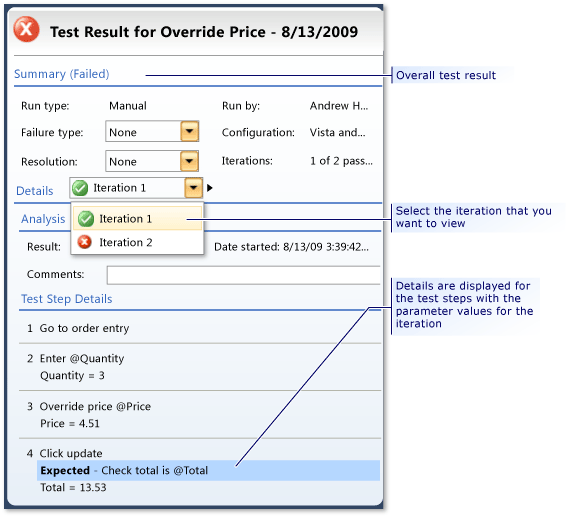Click the Date started timestamp text
Screen dimensions: 566x517
tap(291, 247)
